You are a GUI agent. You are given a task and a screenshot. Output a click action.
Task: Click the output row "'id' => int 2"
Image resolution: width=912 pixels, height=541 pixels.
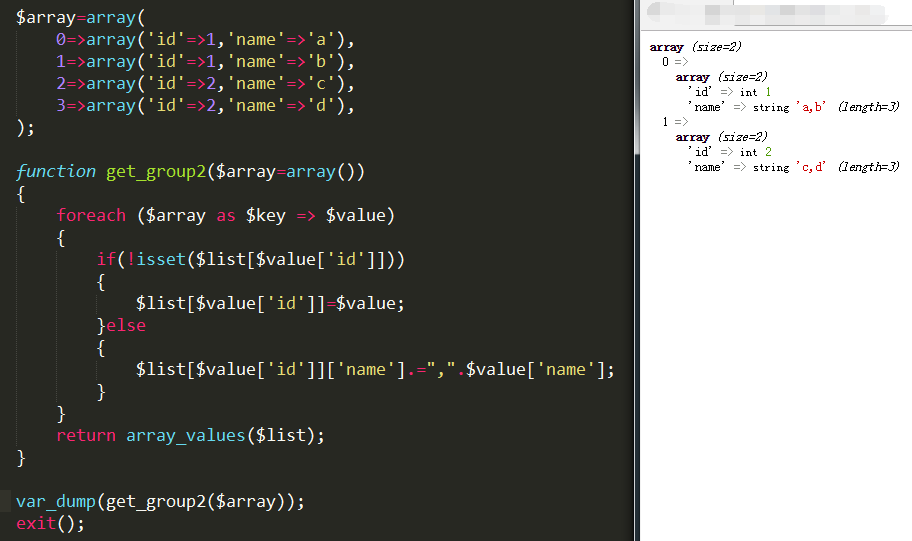(730, 152)
